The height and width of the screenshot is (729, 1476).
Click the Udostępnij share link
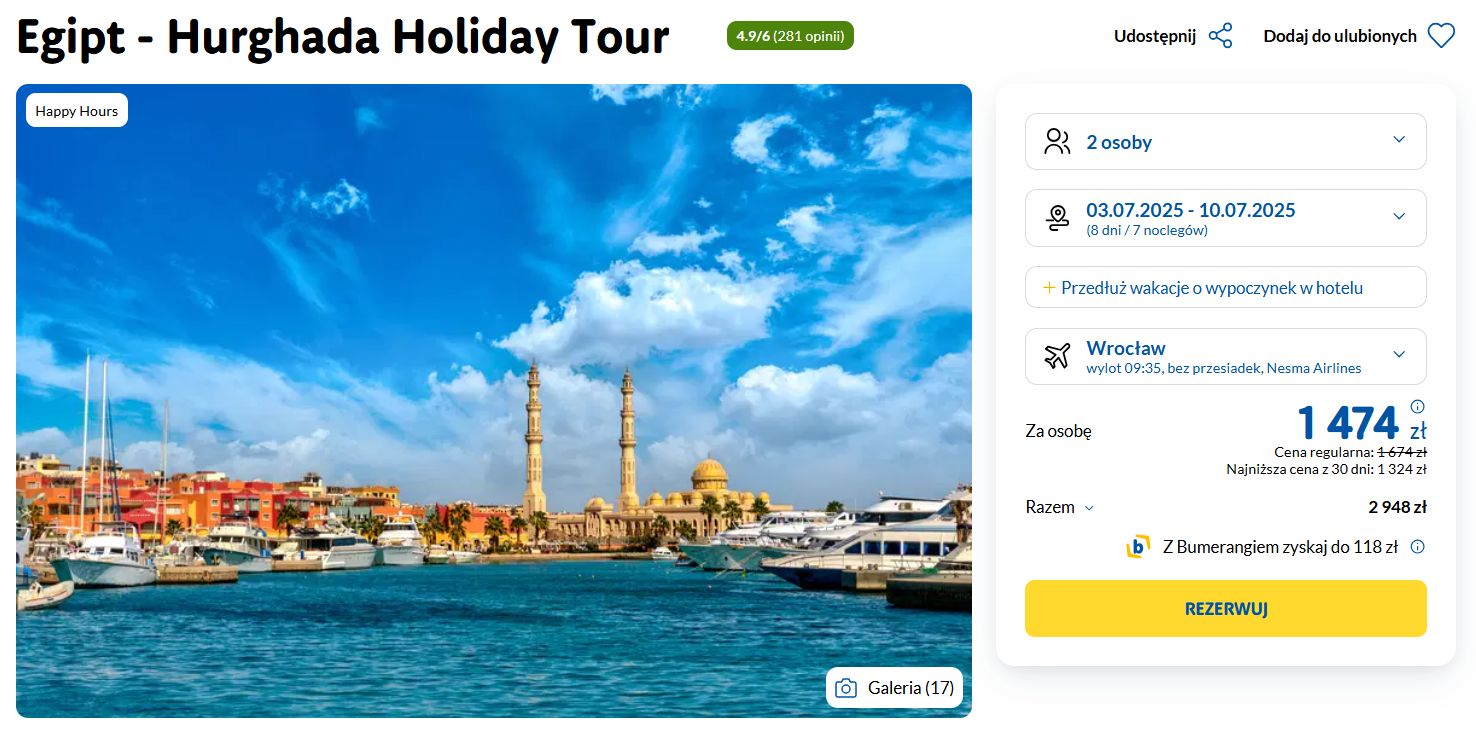coord(1155,36)
